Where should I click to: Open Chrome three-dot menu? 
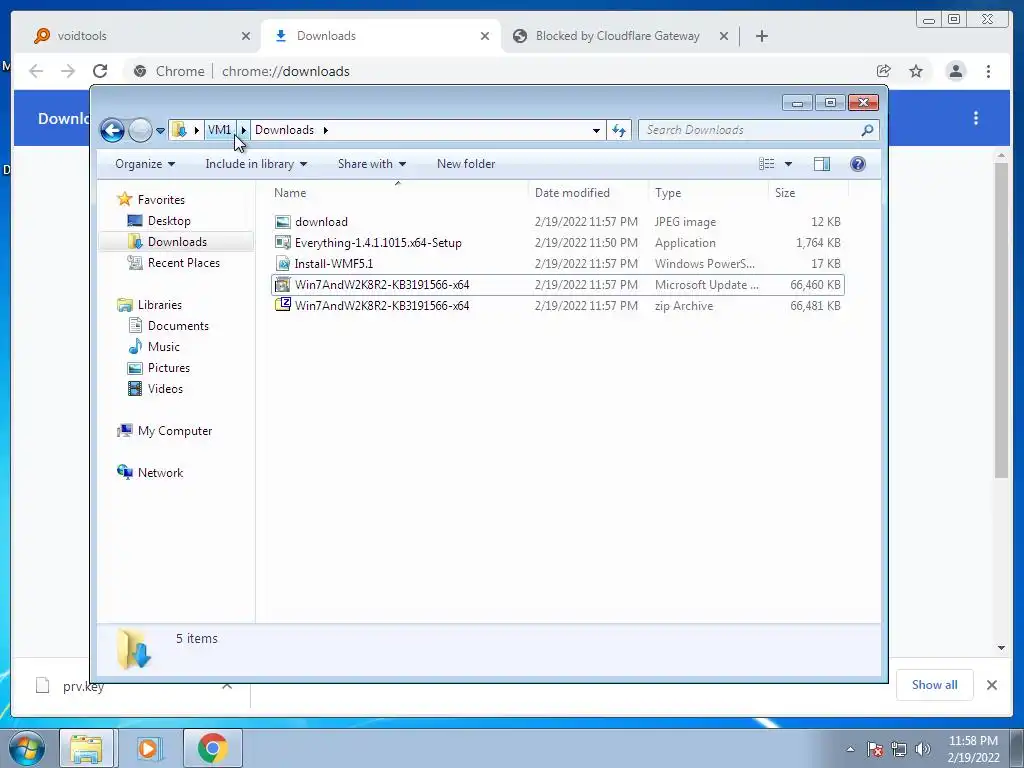(988, 71)
